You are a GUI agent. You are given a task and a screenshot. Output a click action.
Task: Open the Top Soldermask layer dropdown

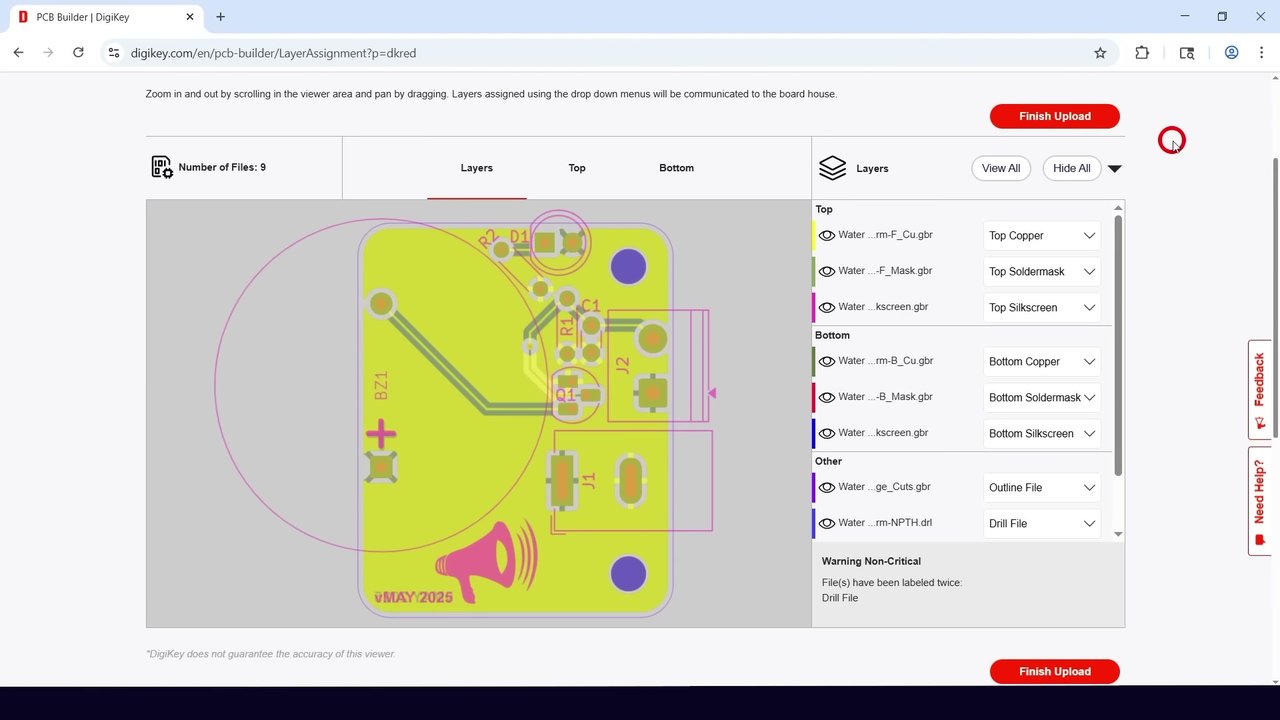[x=1042, y=272]
